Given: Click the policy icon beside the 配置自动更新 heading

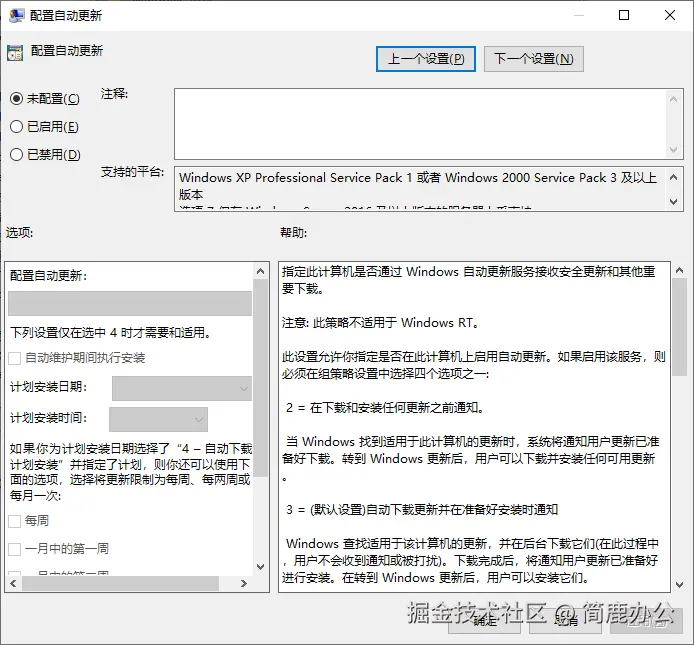Looking at the screenshot, I should point(15,53).
